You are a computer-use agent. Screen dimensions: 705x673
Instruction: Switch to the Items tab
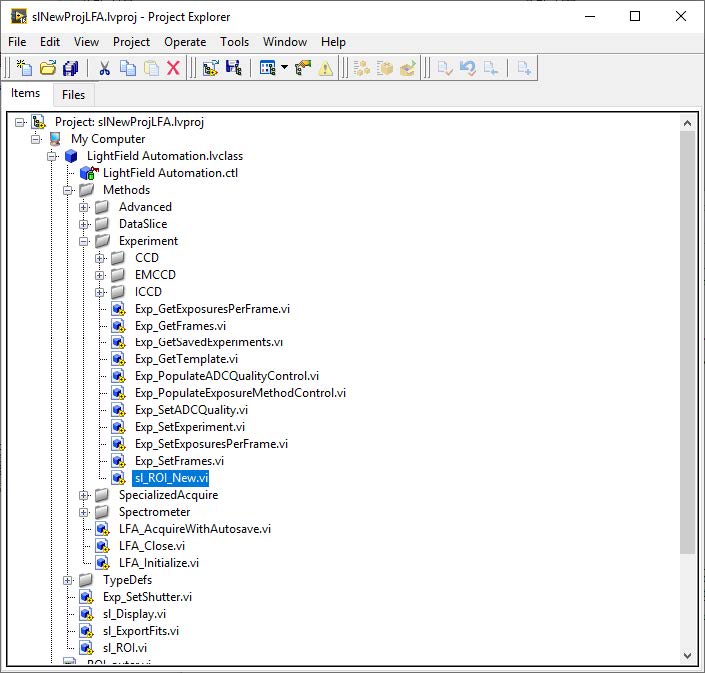[25, 93]
